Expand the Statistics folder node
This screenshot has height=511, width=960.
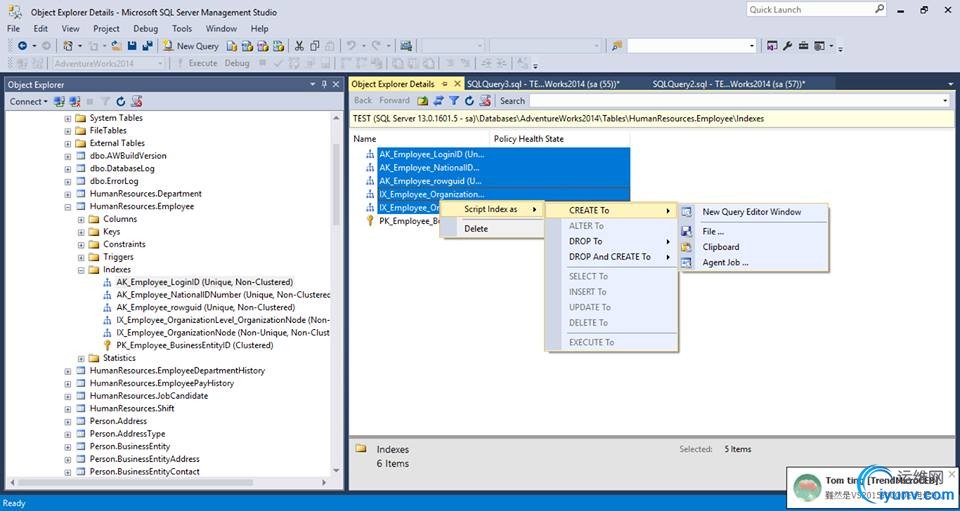(82, 358)
